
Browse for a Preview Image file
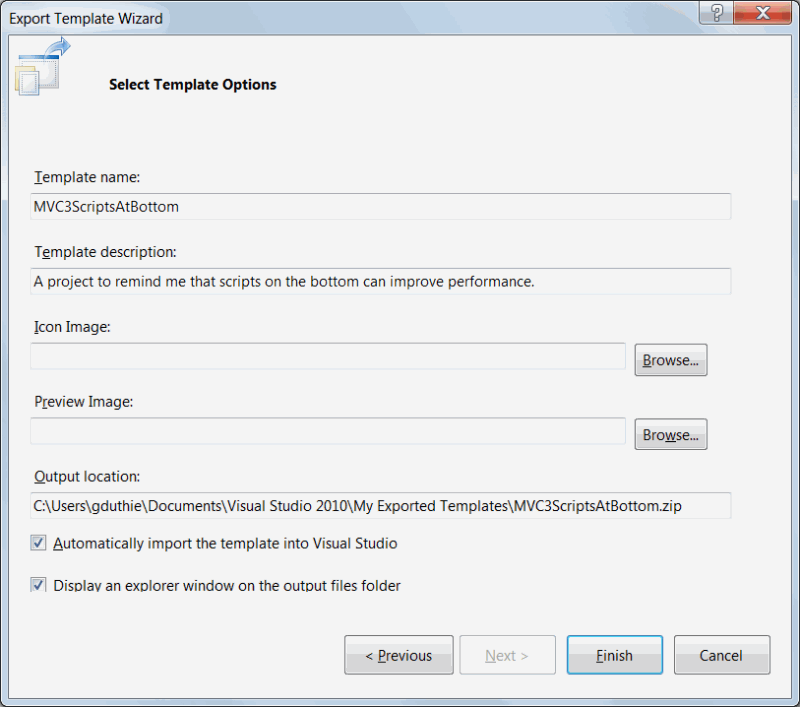[670, 435]
